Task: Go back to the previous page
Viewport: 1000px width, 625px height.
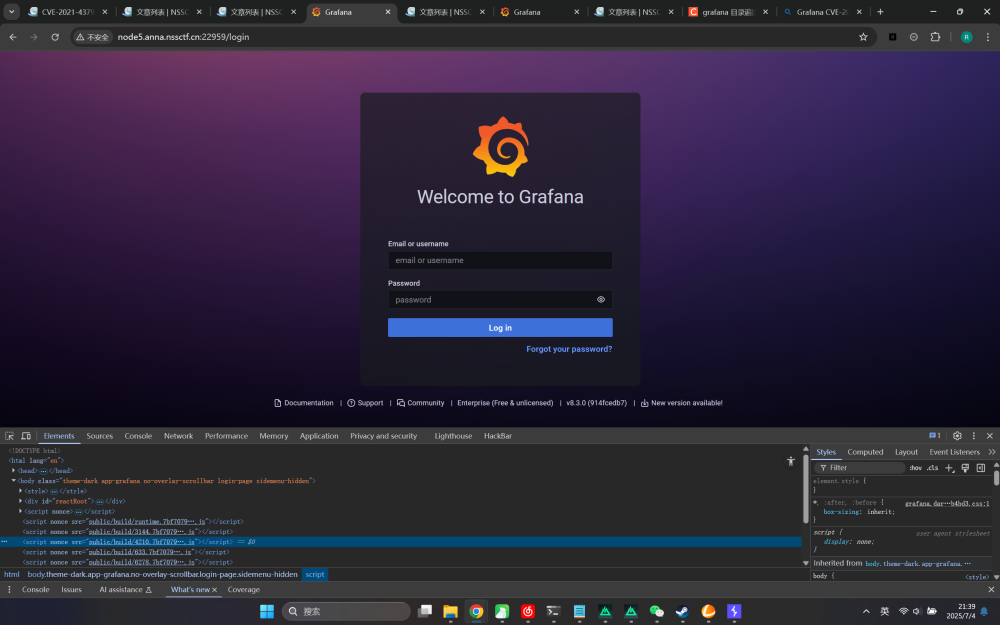Action: 13,37
